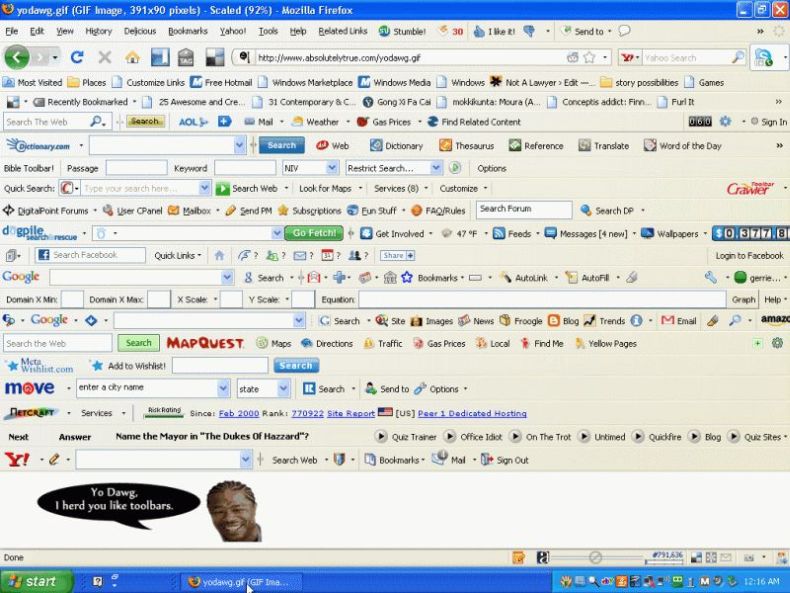Open the Dictionary.com Thesaurus icon

click(x=445, y=146)
